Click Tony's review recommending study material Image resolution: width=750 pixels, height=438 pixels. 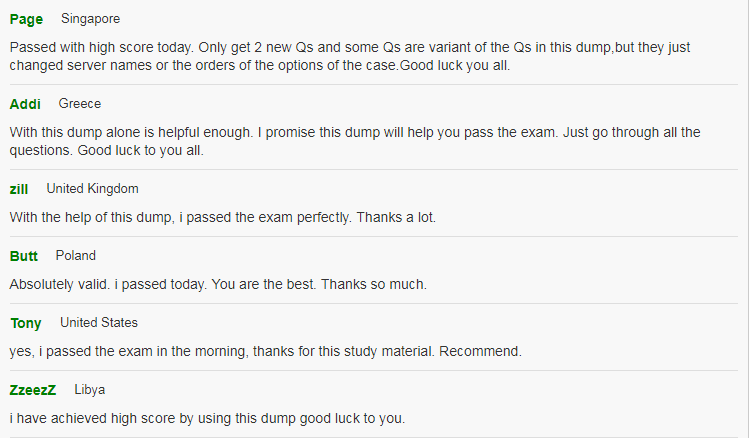(265, 351)
